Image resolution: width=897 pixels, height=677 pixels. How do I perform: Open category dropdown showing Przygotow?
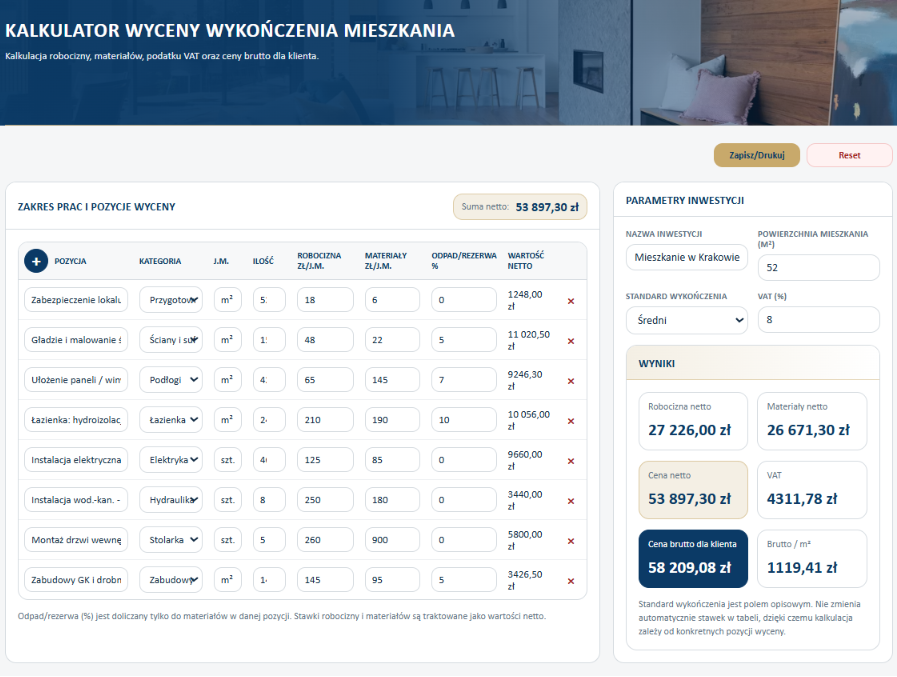coord(170,299)
